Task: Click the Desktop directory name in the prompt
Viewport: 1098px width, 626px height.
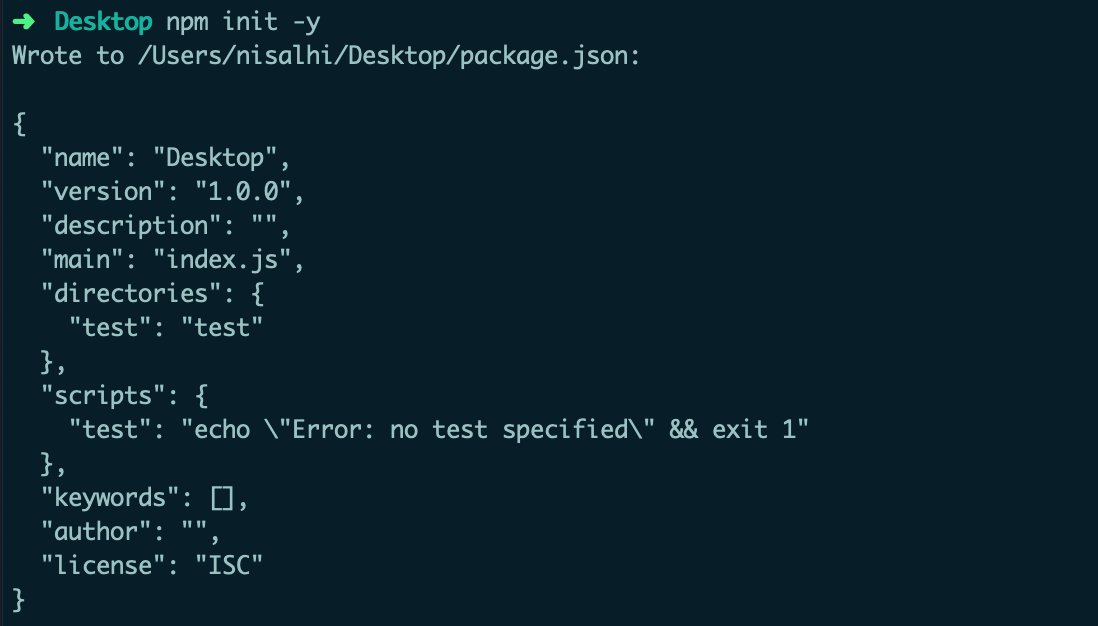Action: click(103, 21)
